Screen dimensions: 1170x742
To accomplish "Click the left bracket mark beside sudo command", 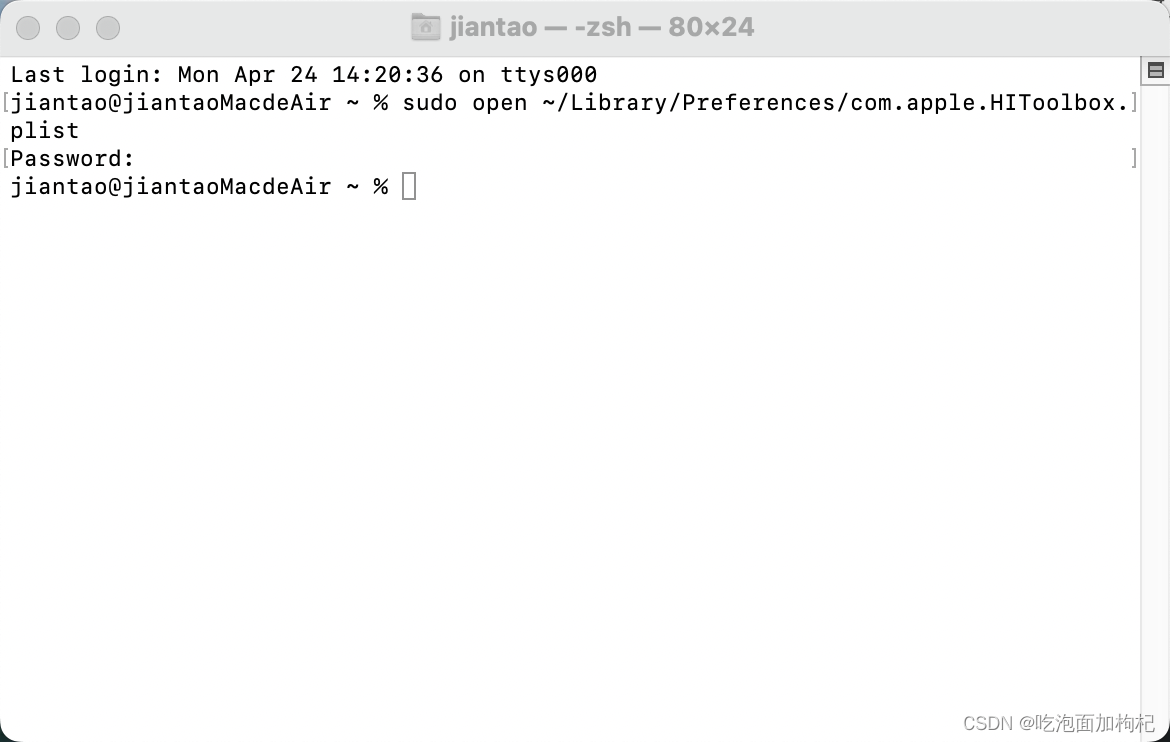I will [x=5, y=102].
